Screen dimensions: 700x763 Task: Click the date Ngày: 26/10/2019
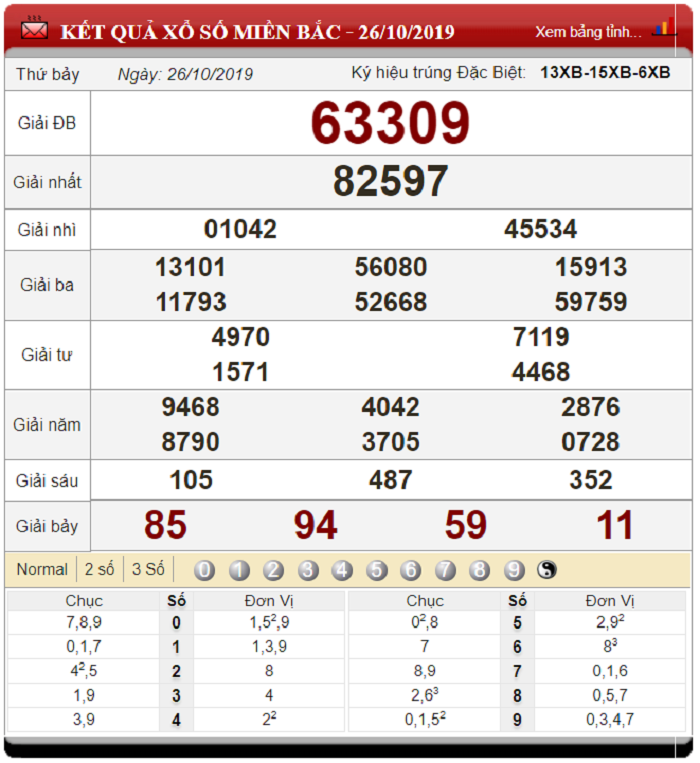click(185, 74)
